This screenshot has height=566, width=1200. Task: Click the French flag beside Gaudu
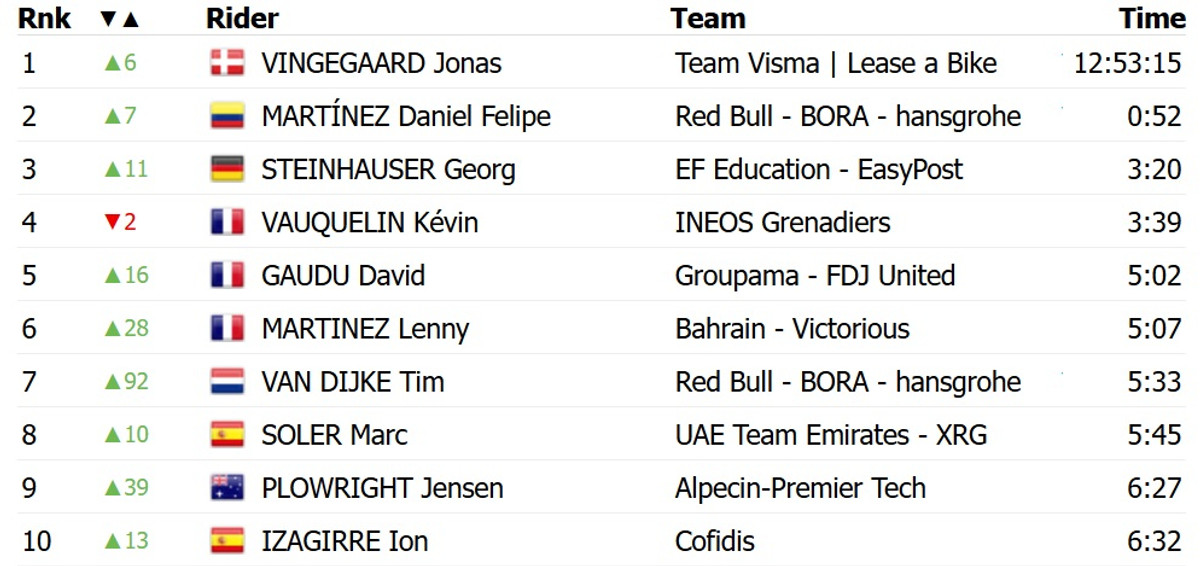tap(227, 275)
